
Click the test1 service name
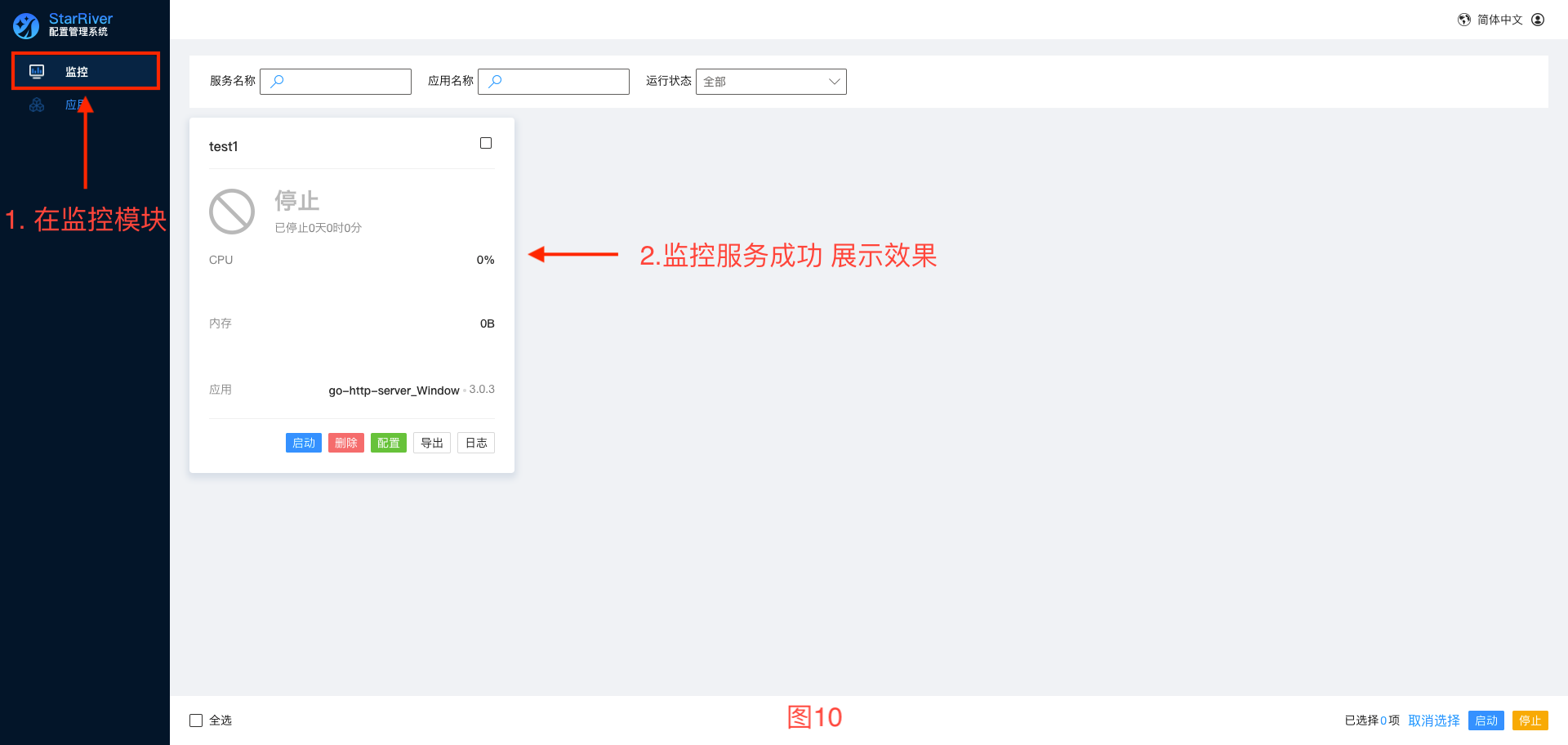pos(223,146)
